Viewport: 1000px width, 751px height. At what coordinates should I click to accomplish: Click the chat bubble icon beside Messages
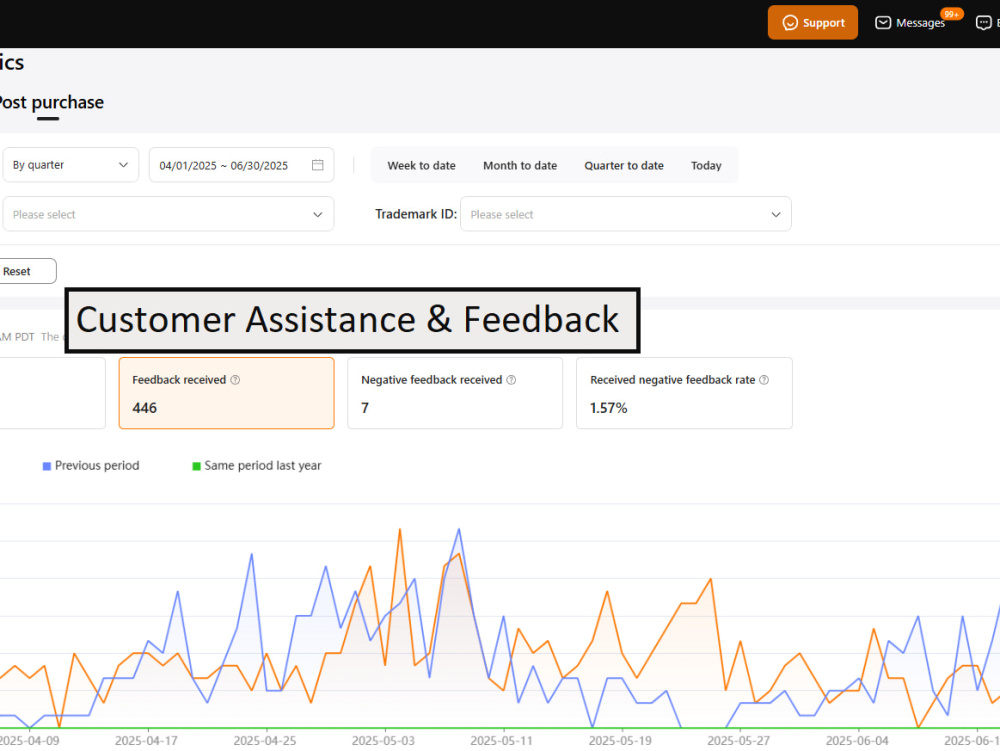click(x=983, y=22)
